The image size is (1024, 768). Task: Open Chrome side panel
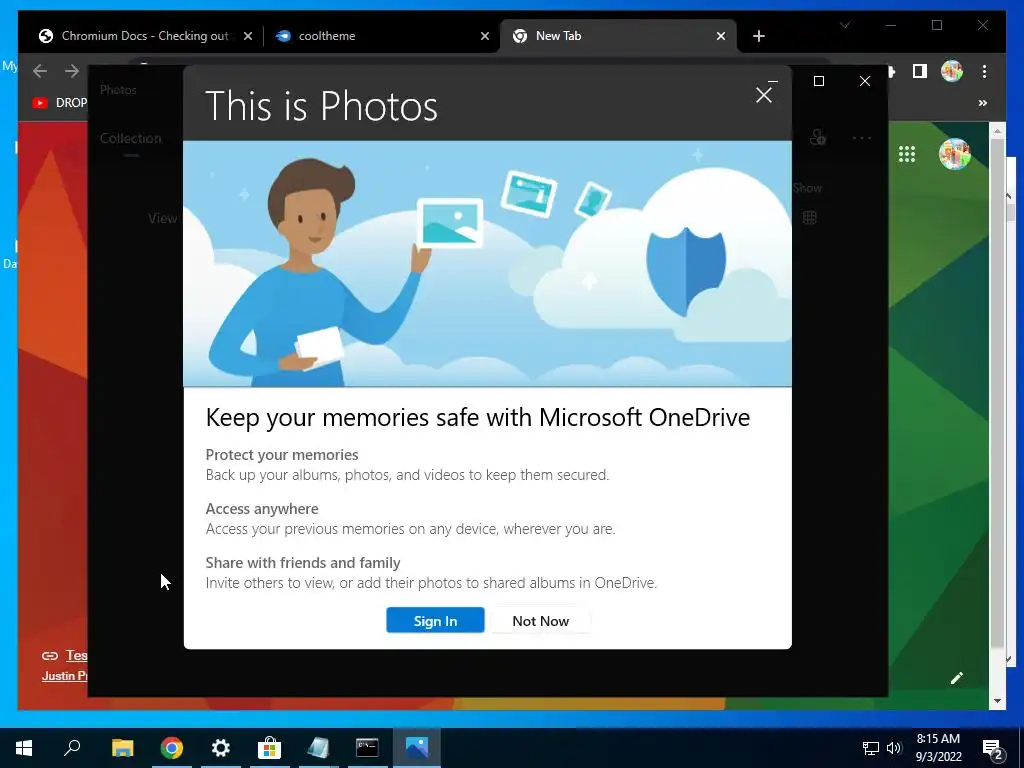pyautogui.click(x=920, y=71)
